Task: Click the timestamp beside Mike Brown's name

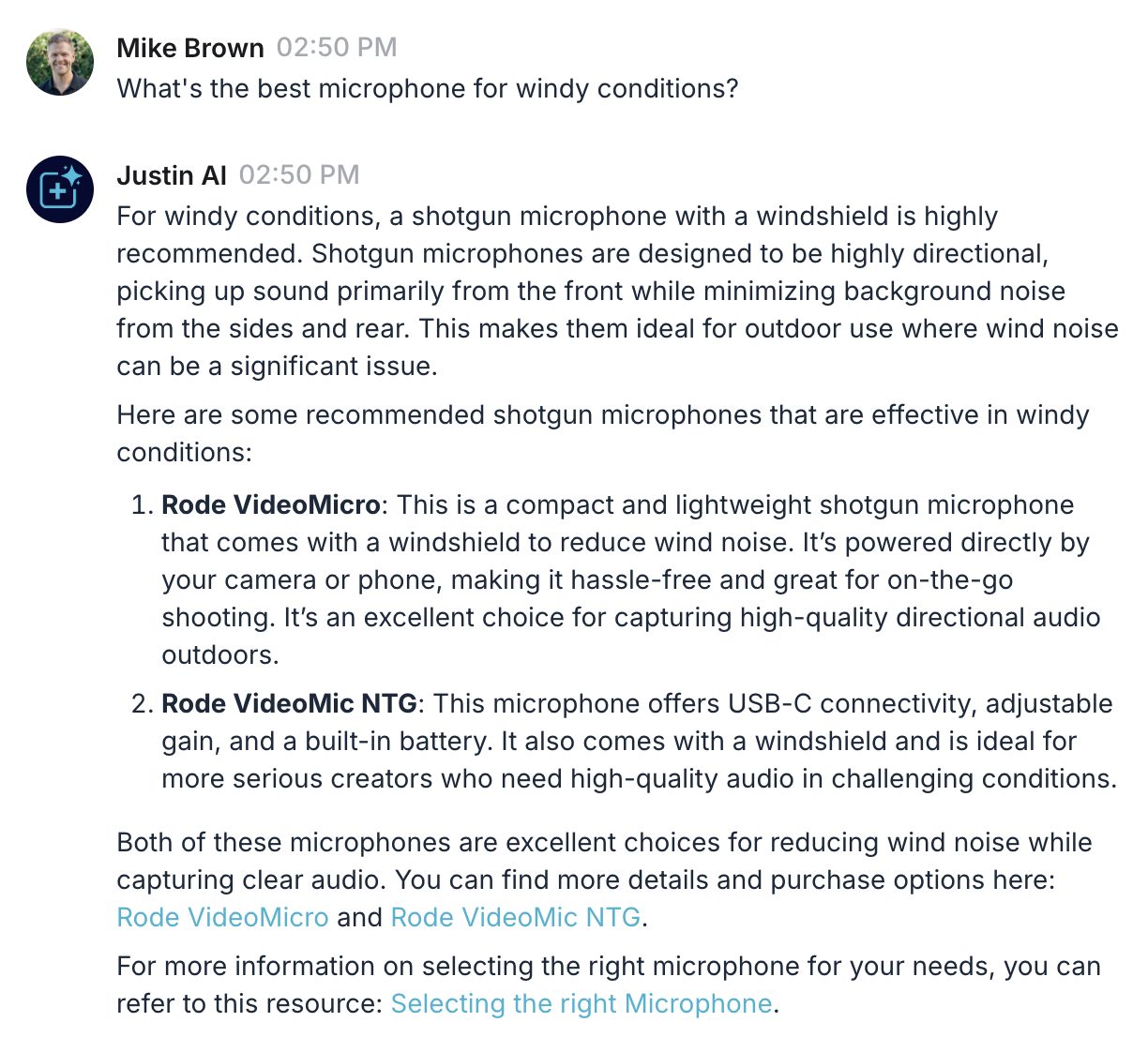Action: [337, 48]
